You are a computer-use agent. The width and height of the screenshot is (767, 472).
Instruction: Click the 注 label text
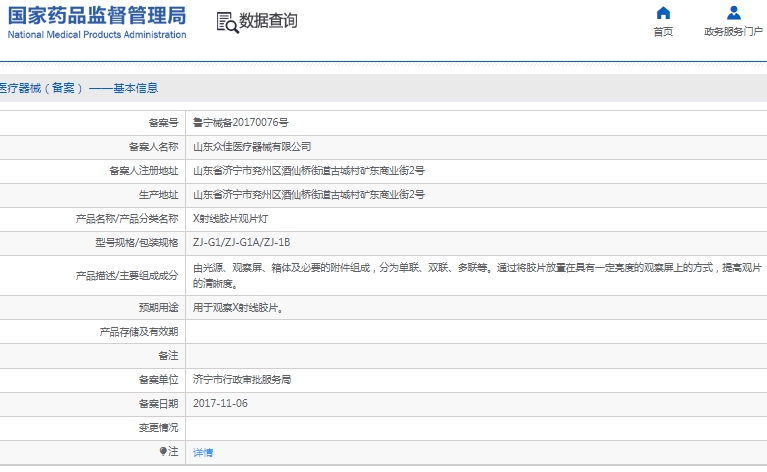(x=173, y=451)
